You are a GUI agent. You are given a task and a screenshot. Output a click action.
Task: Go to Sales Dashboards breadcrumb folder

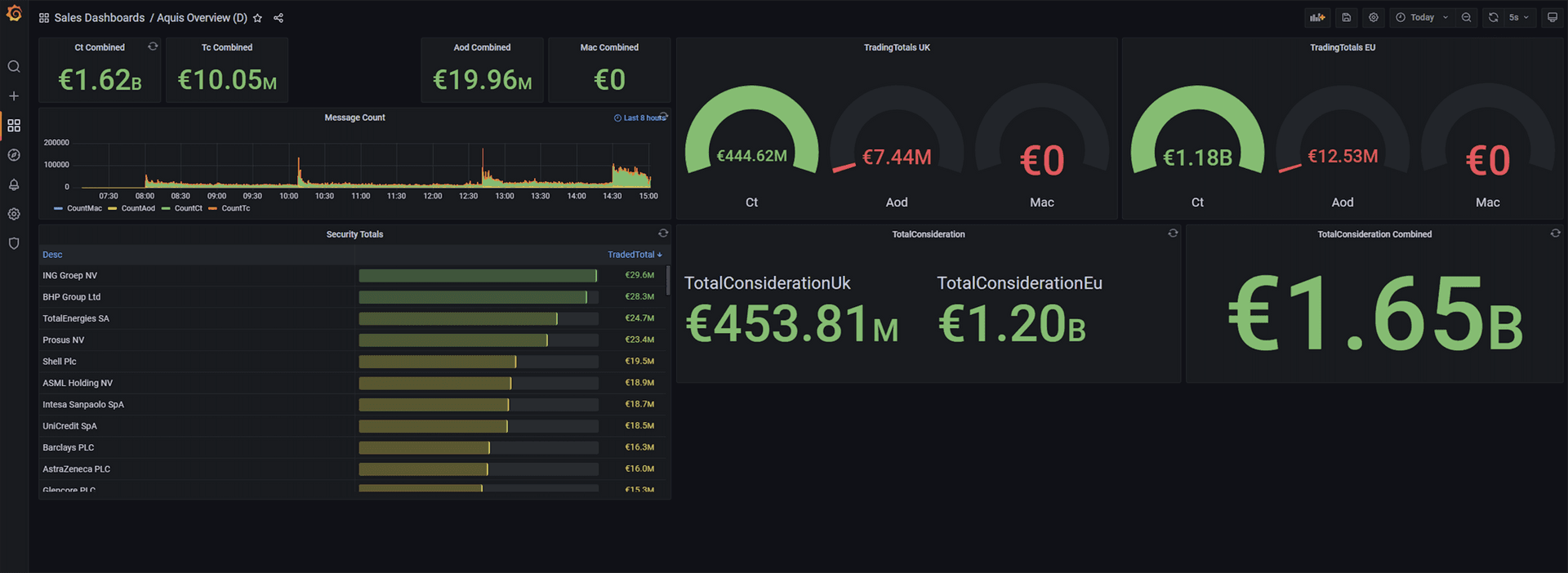(x=99, y=18)
